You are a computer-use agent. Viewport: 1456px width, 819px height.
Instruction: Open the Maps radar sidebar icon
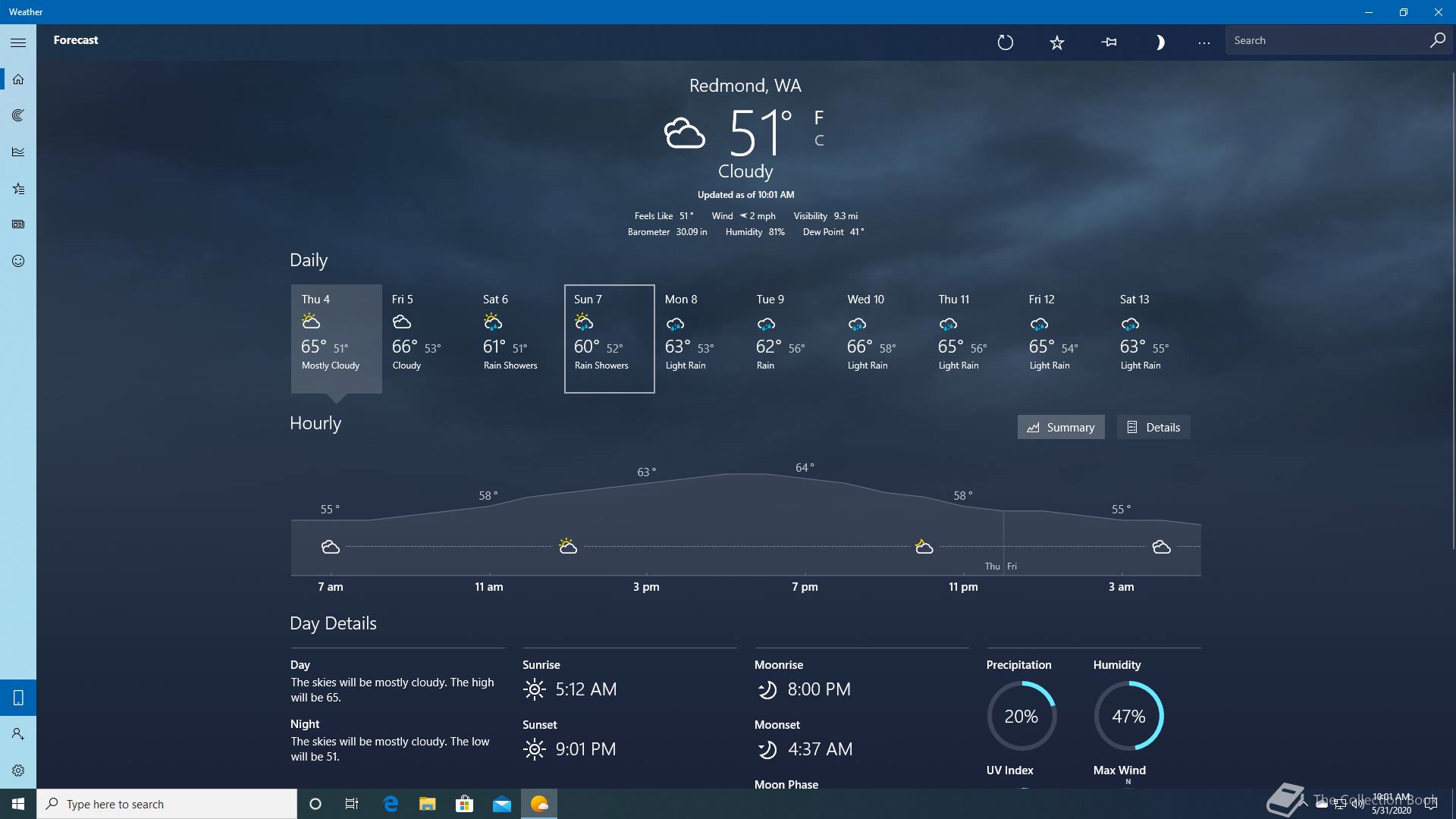point(18,115)
